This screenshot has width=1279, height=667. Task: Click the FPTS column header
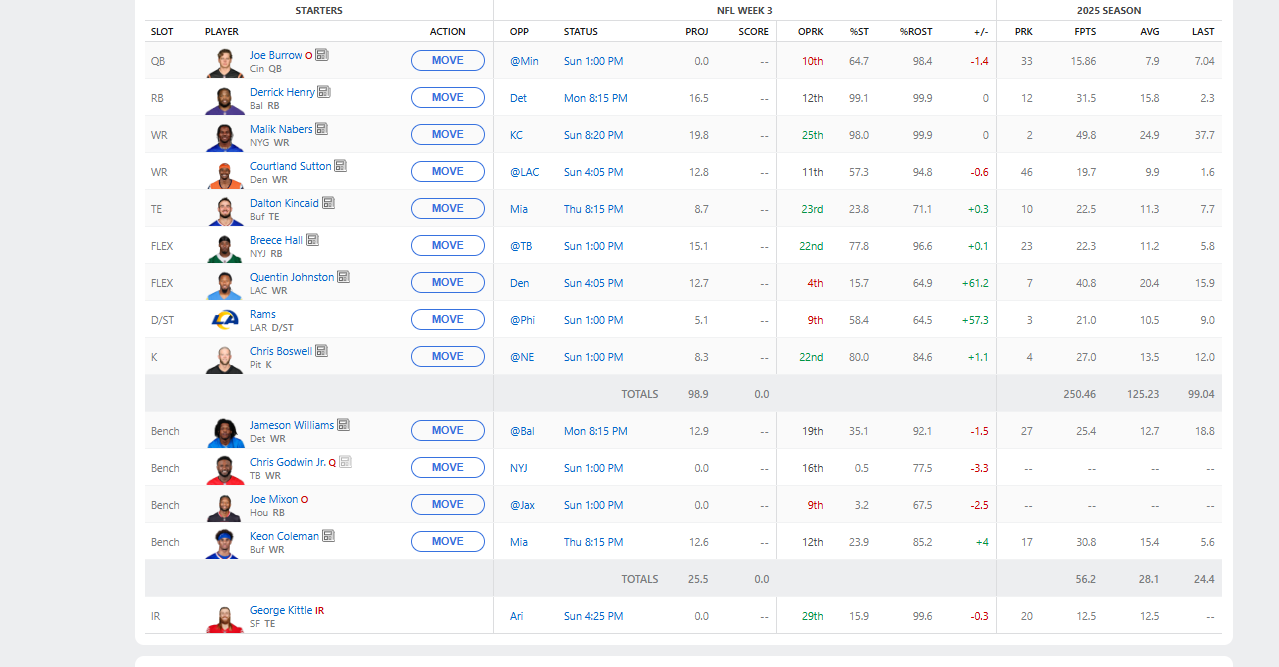coord(1085,31)
